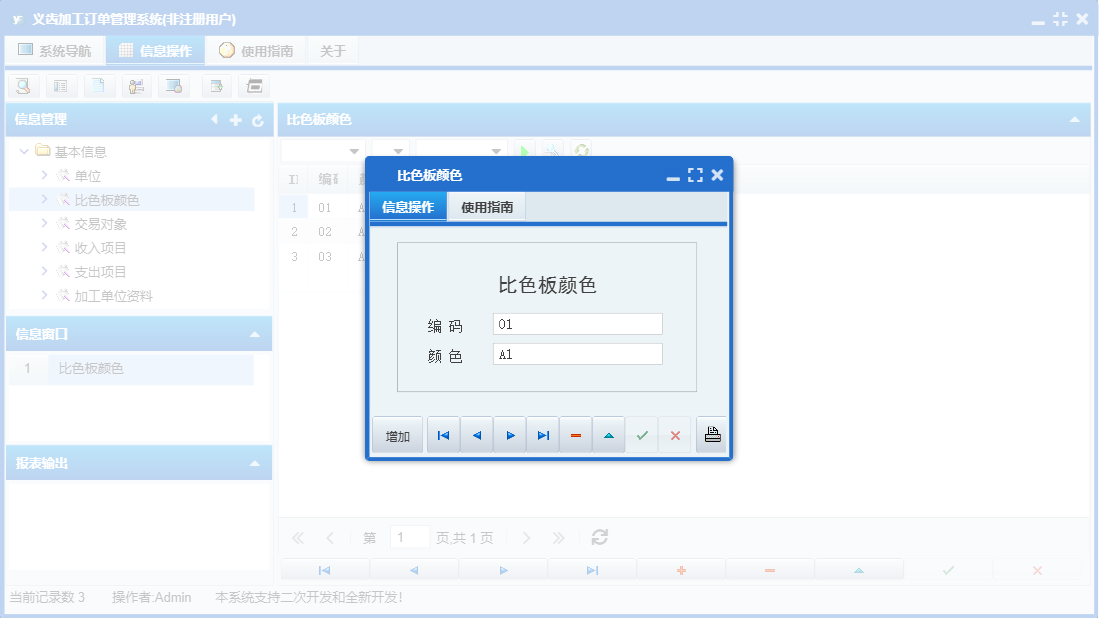Click the new document icon in the toolbar
Screen dimensions: 1099x618
coord(97,86)
